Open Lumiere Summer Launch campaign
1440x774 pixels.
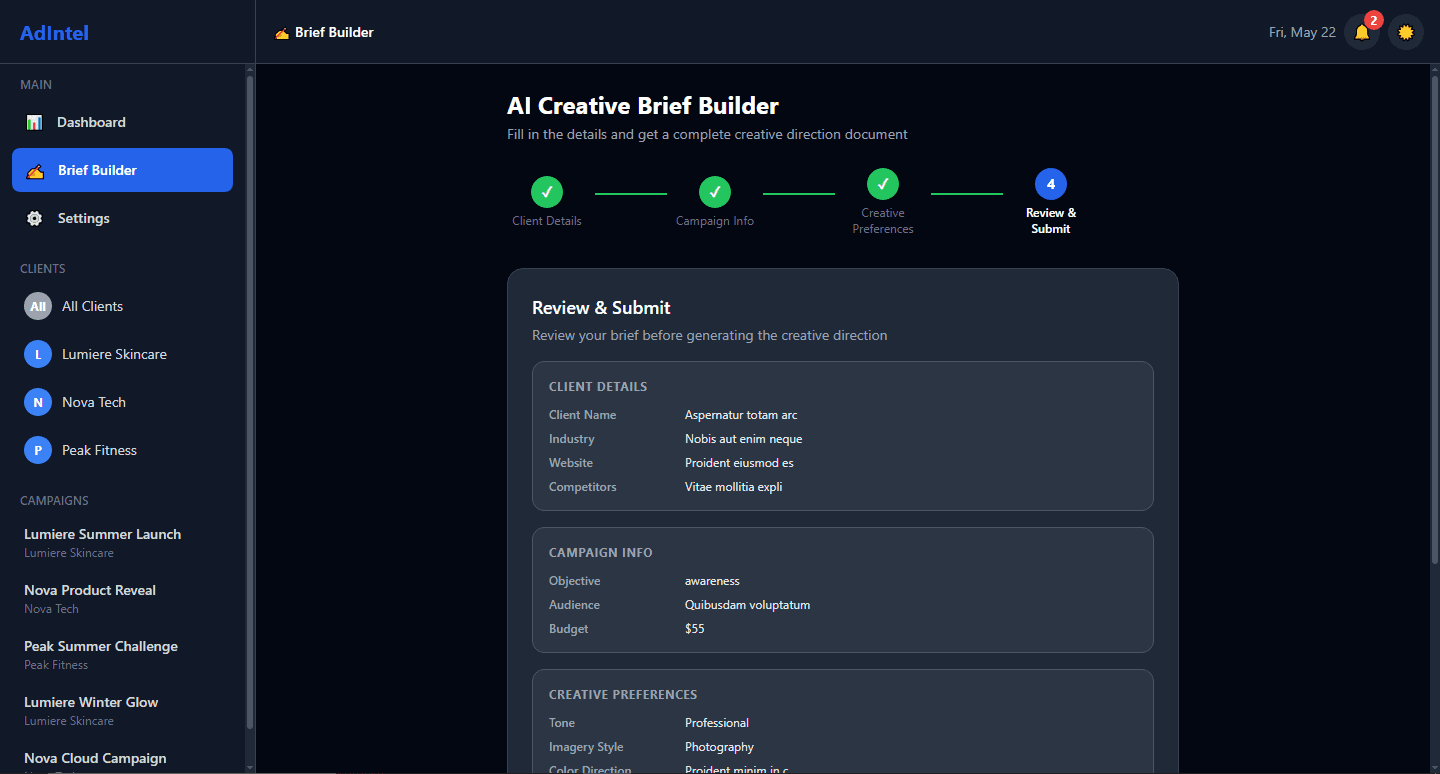(x=122, y=543)
